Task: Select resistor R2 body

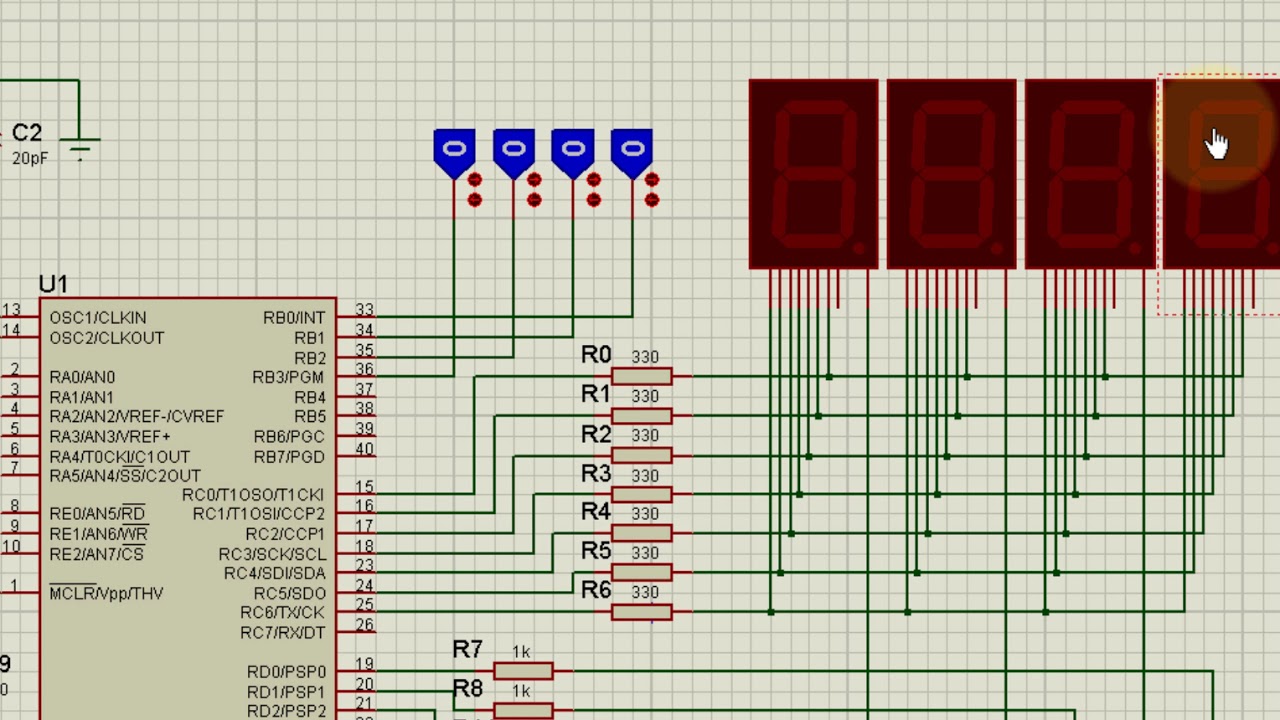Action: point(641,455)
